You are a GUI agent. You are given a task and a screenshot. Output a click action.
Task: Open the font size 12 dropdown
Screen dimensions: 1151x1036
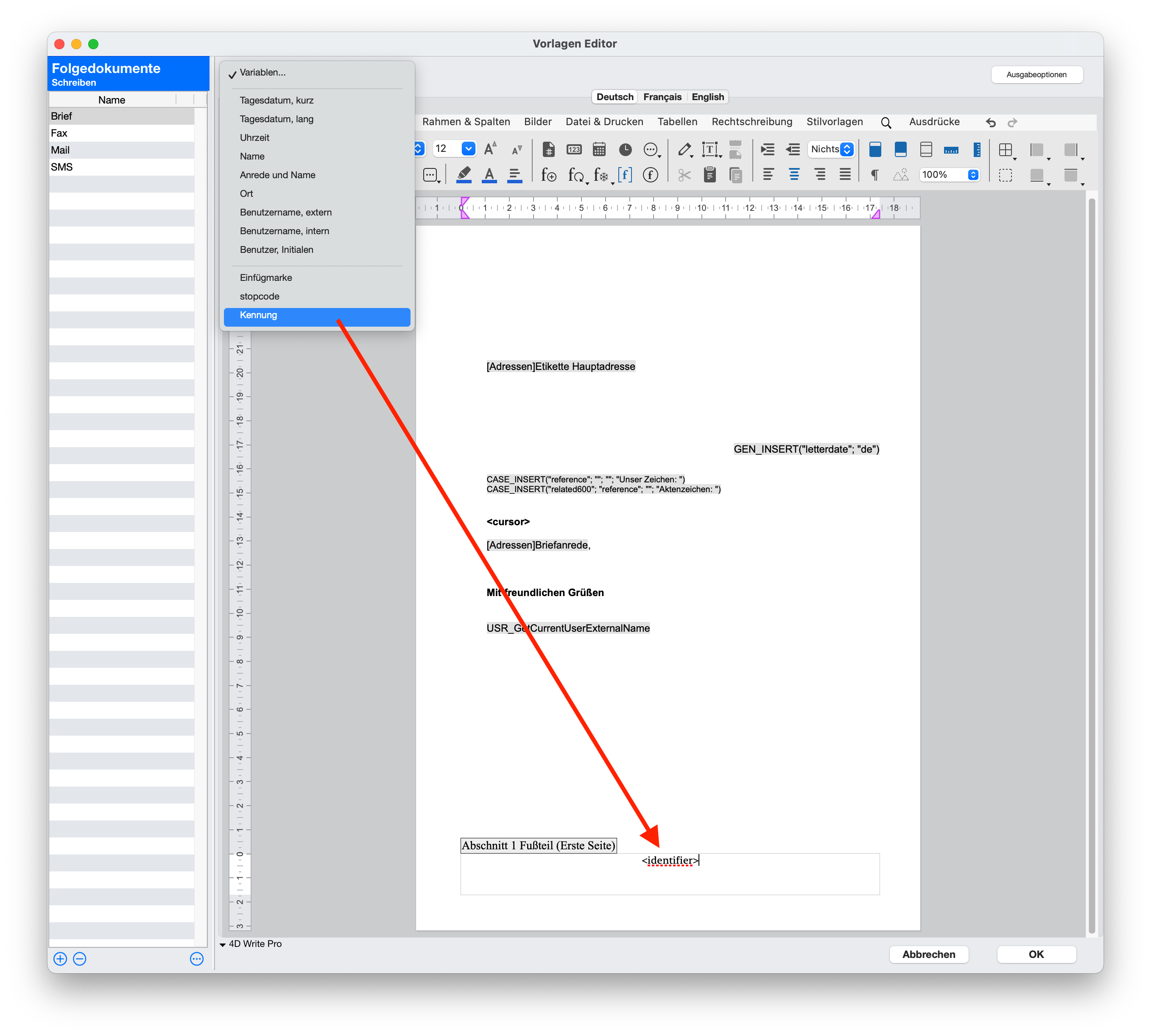click(x=468, y=149)
